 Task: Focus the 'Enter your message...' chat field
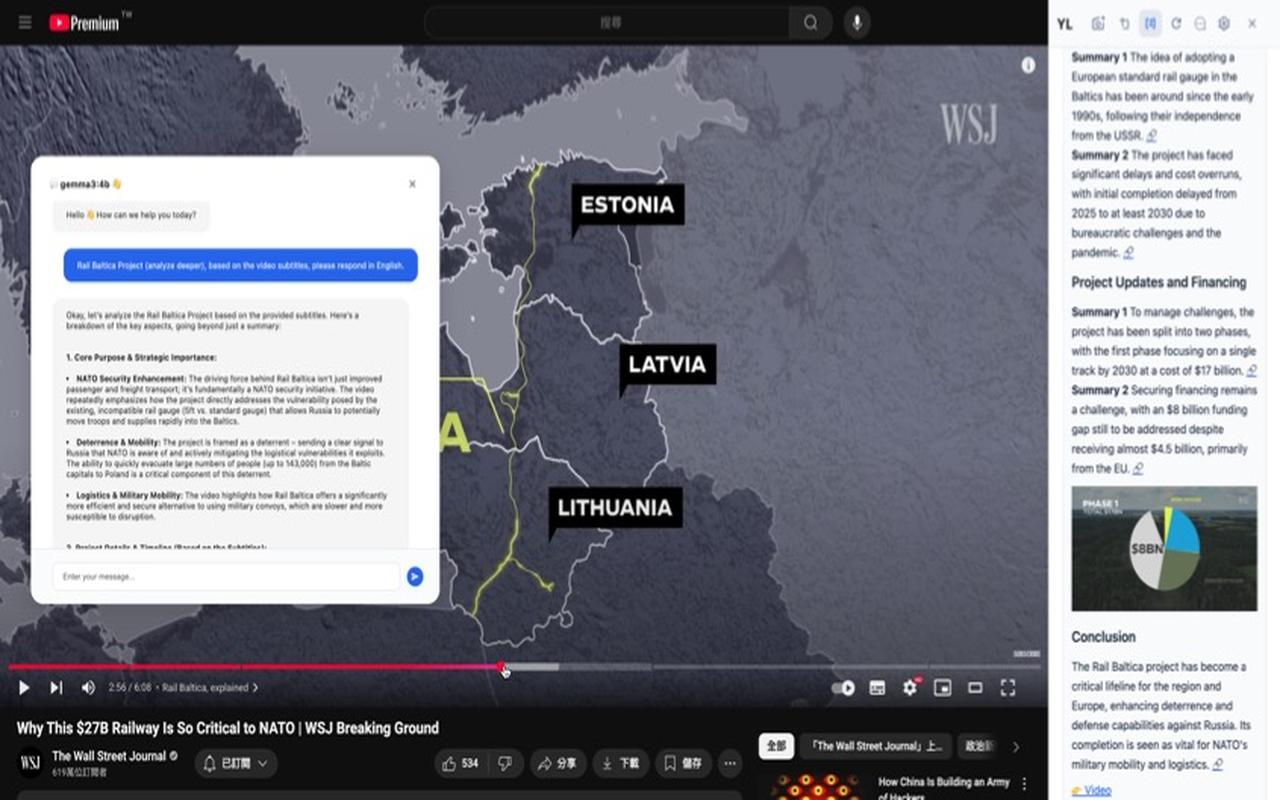pyautogui.click(x=226, y=576)
